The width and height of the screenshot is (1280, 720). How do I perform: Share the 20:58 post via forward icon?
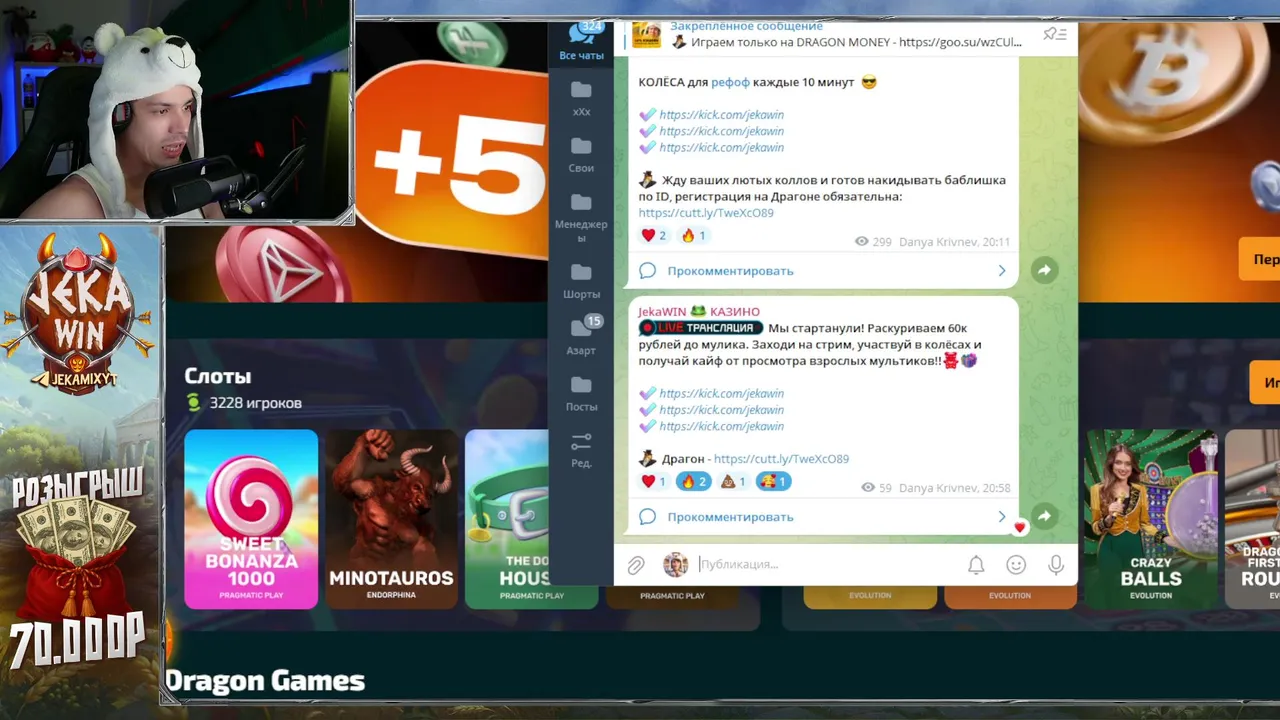tap(1044, 516)
